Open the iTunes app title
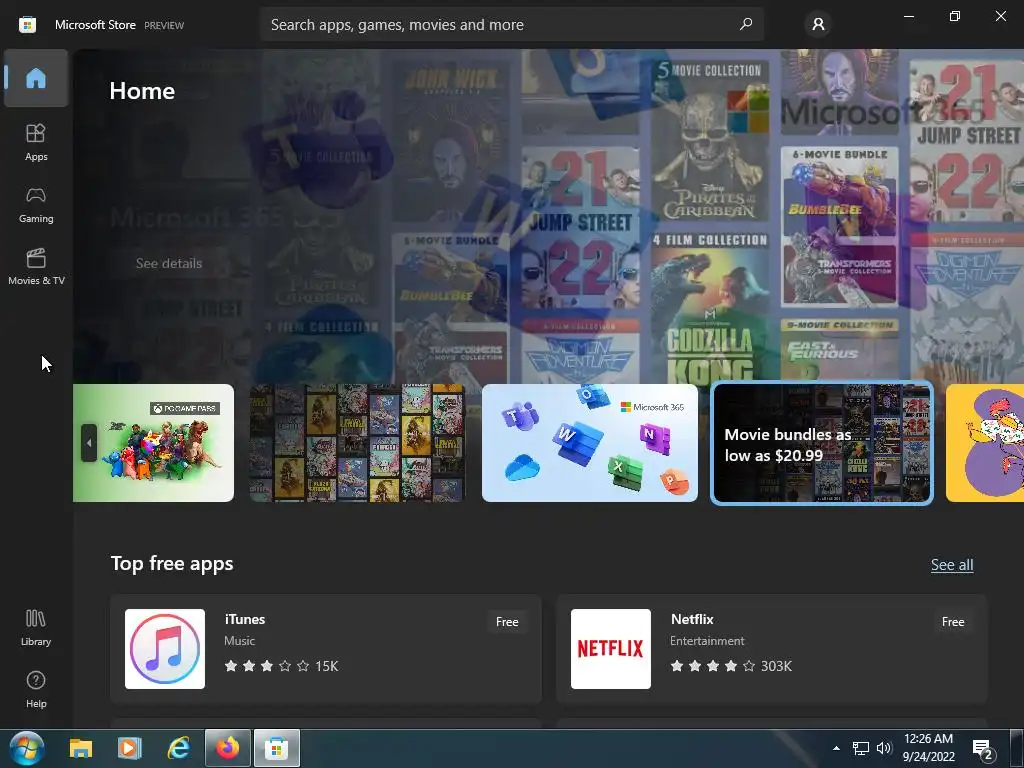 (x=245, y=619)
